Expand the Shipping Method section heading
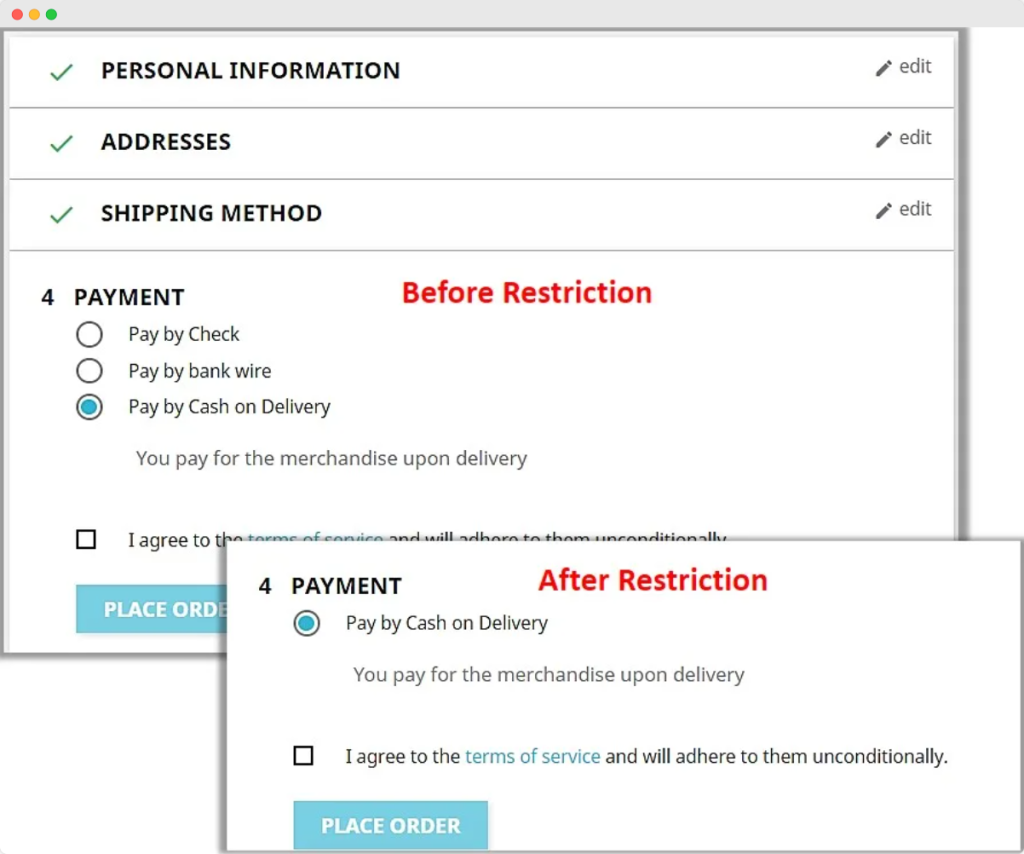Viewport: 1024px width, 854px height. (211, 213)
